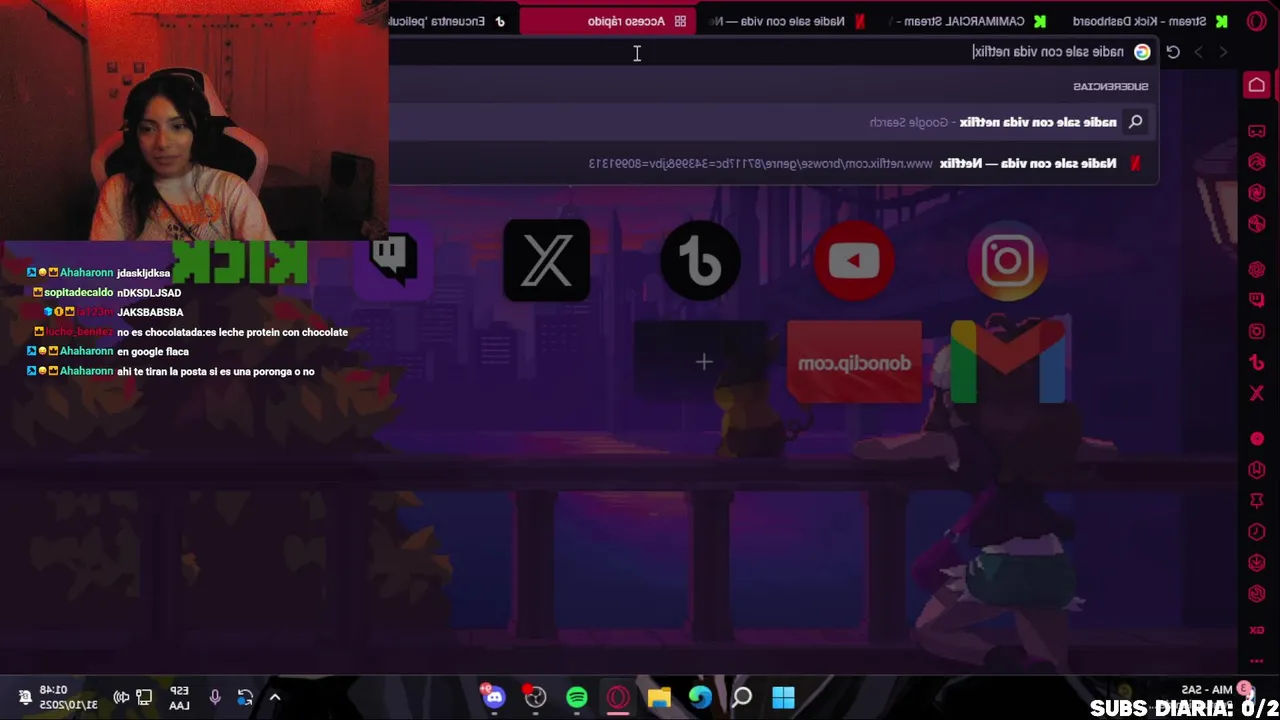Open the GX Corner controller icon in sidebar
1280x720 pixels.
(x=1257, y=131)
